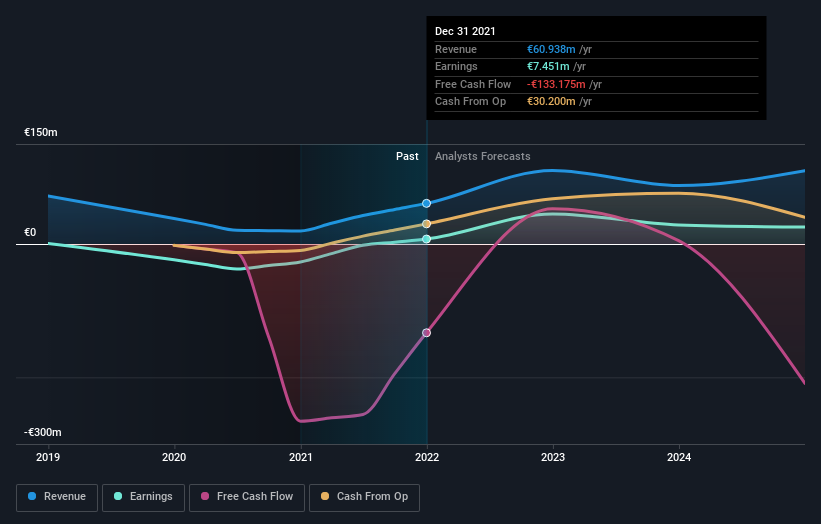
Task: Click the Cash From Op label in tooltip
Action: point(470,102)
